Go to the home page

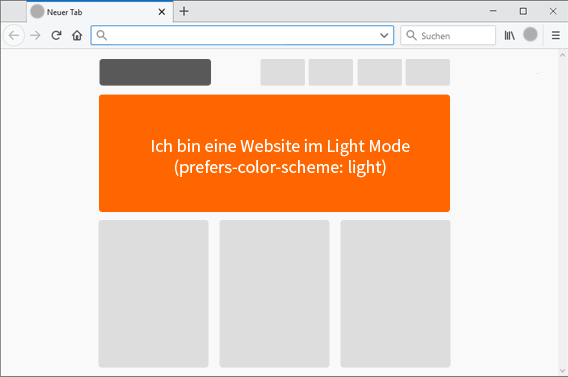pos(77,35)
